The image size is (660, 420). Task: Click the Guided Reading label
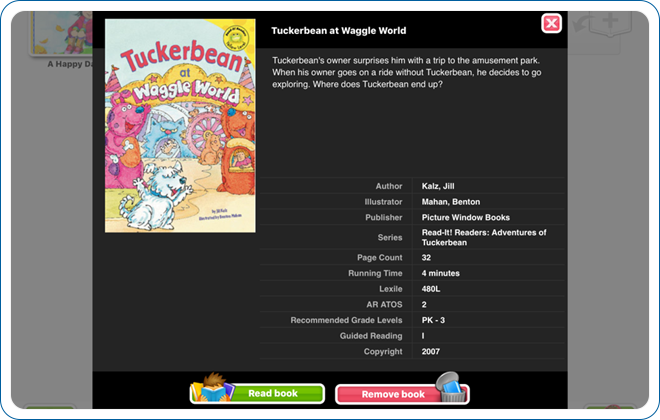371,335
